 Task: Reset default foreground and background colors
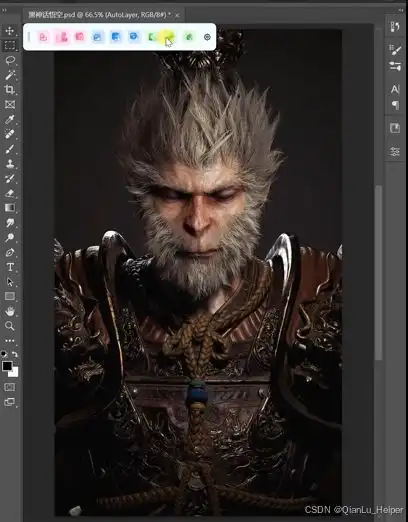pyautogui.click(x=4, y=354)
